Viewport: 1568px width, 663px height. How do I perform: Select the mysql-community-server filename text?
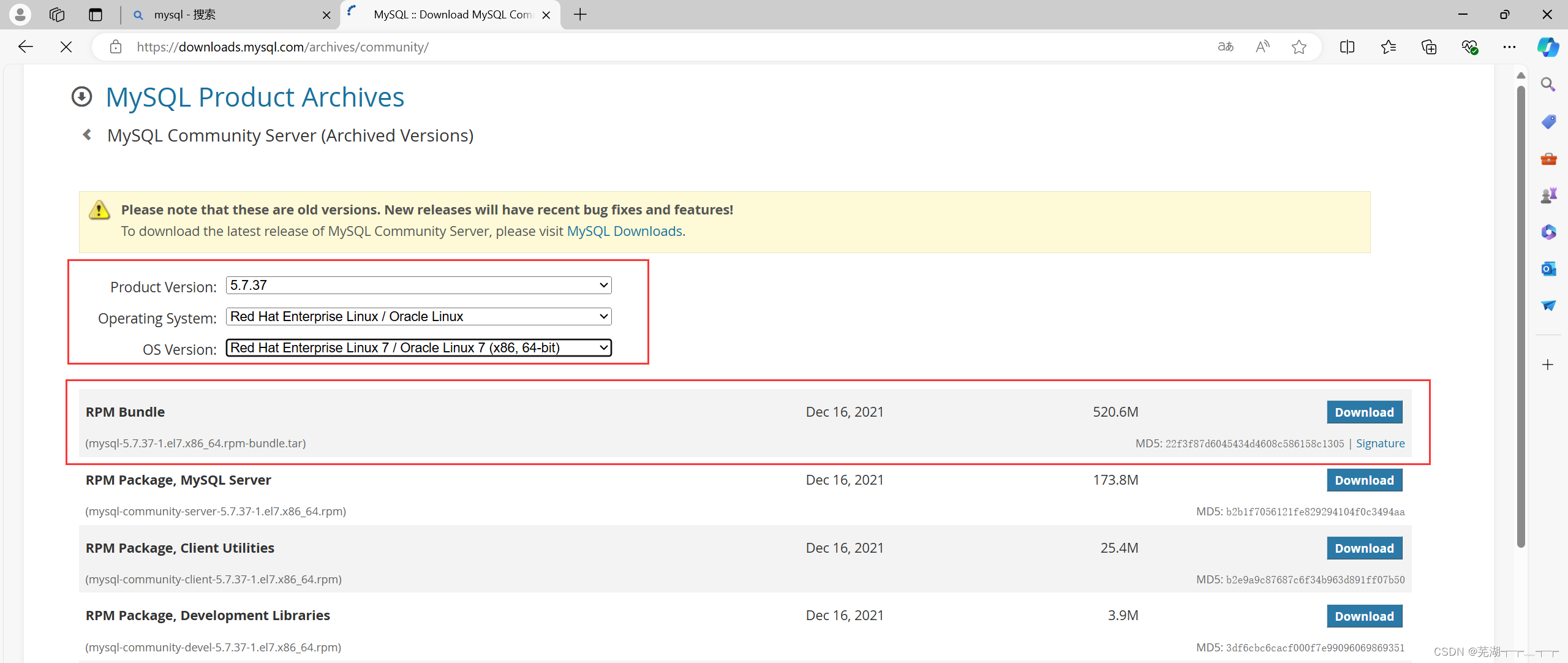coord(216,511)
